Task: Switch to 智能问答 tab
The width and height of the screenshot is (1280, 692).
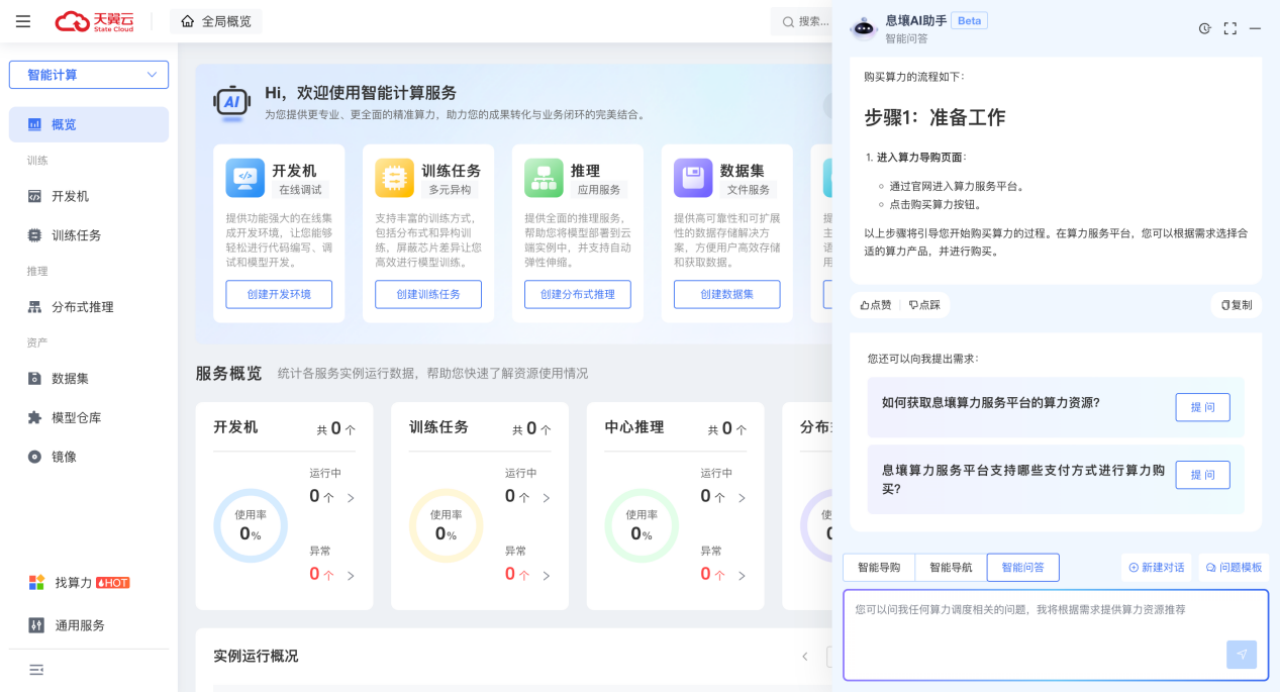Action: click(1023, 567)
